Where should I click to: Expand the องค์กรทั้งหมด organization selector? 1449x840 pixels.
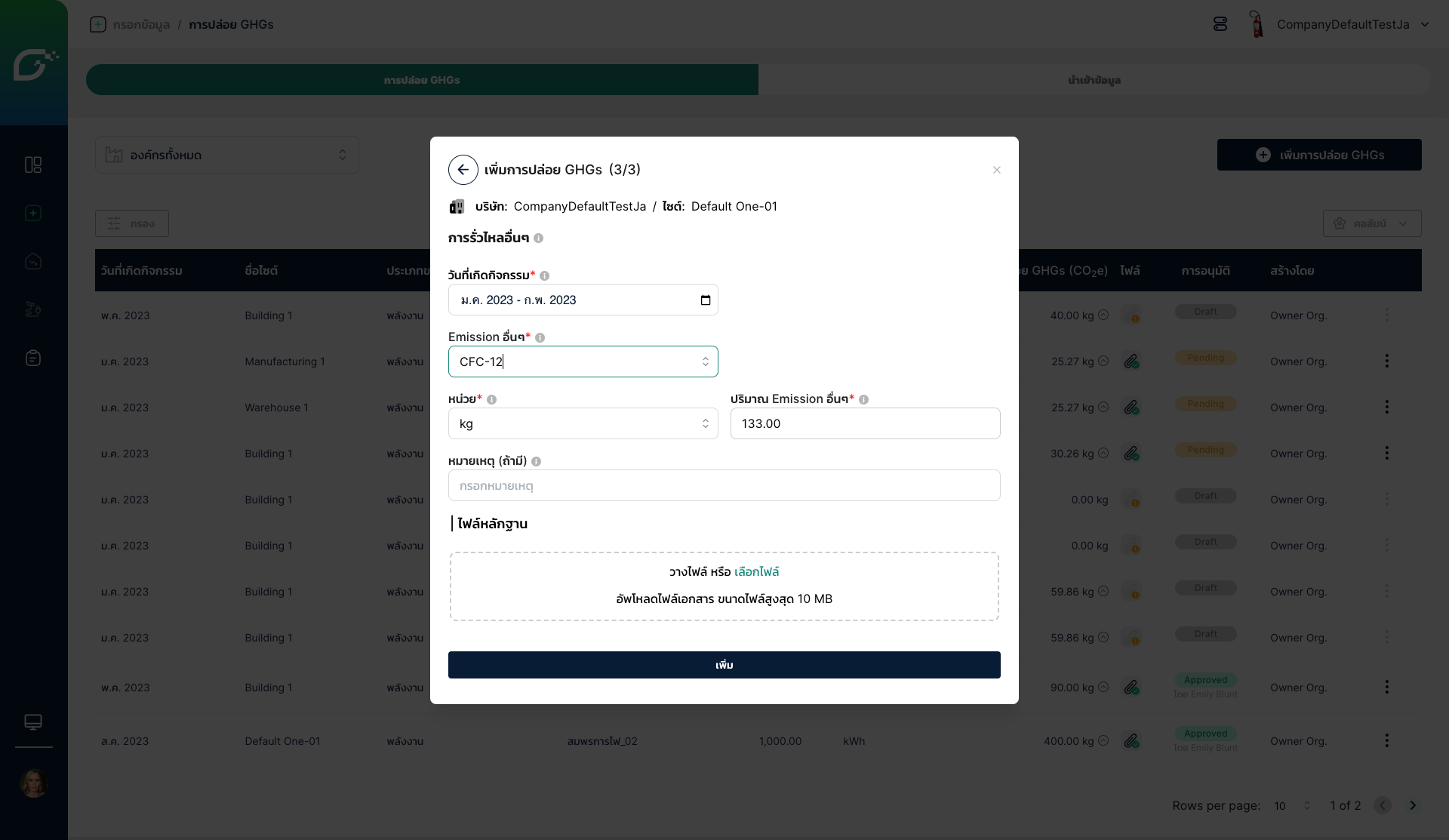point(226,155)
